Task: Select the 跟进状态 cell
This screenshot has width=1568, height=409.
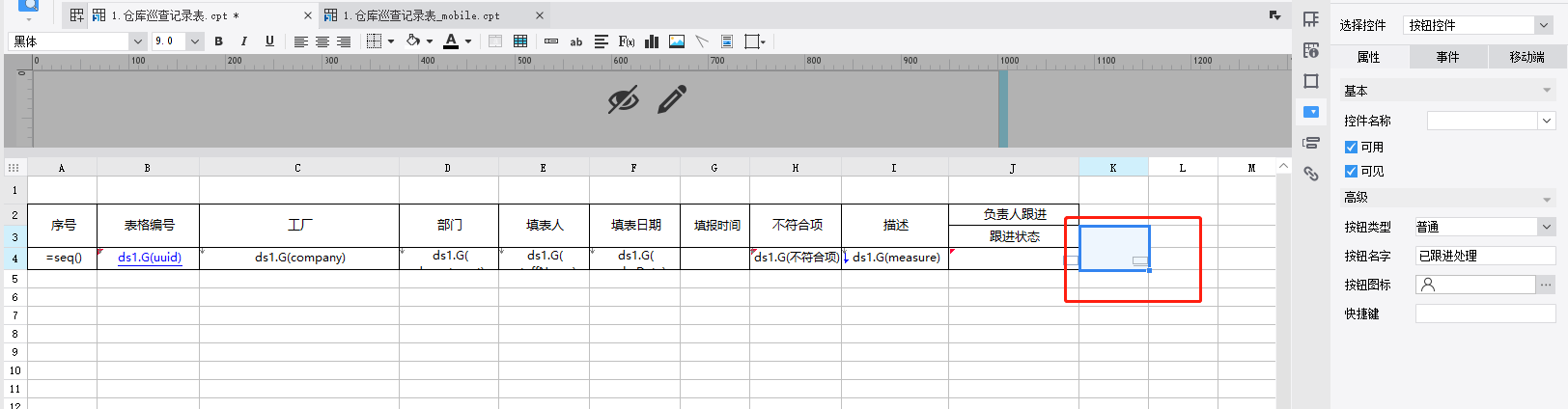Action: point(1014,236)
